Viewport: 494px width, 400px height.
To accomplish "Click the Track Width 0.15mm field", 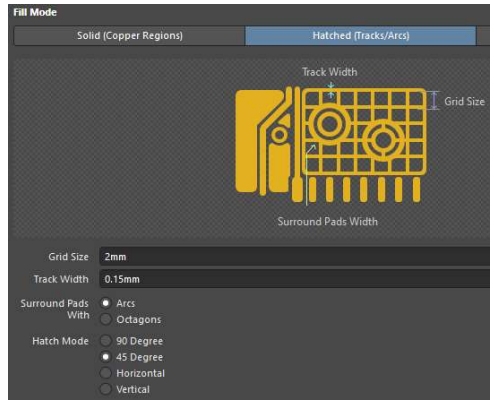I will (x=295, y=279).
